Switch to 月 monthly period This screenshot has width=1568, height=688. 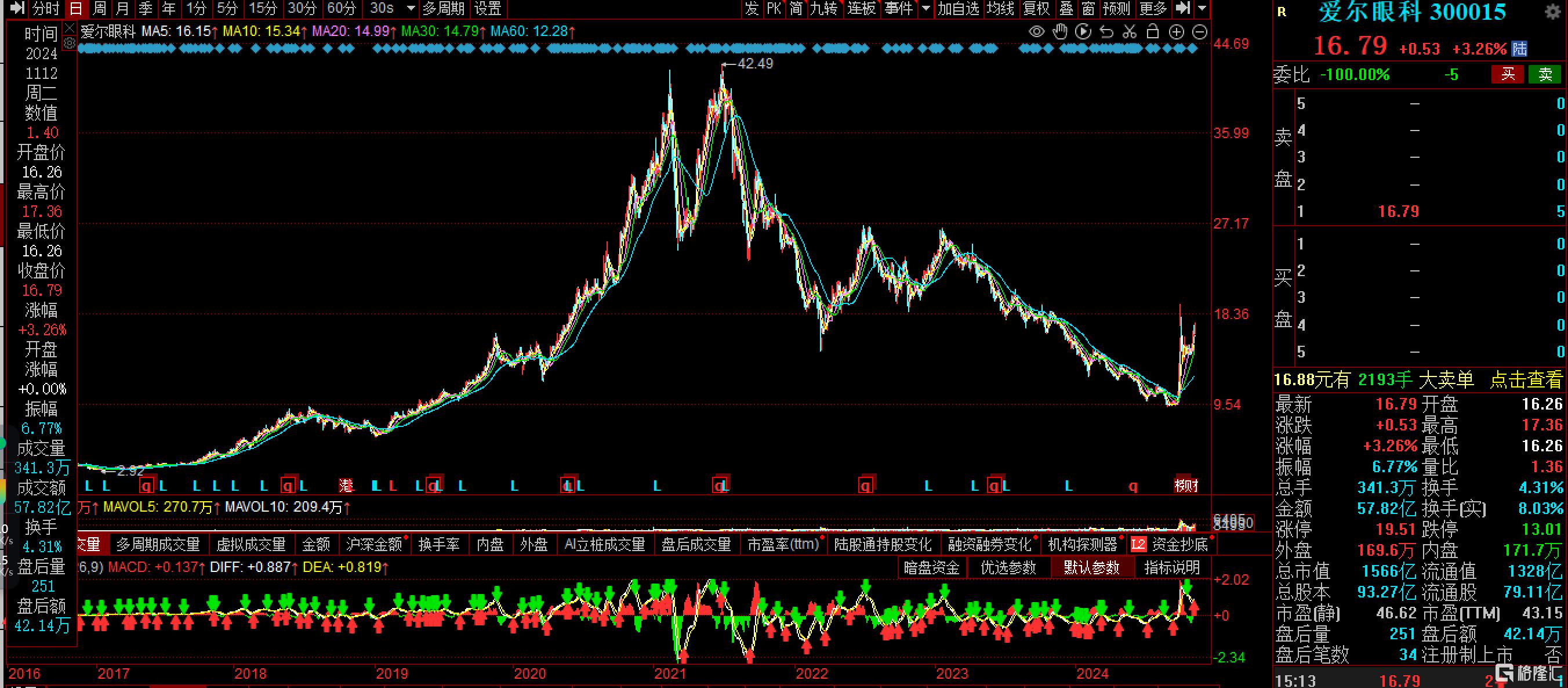click(122, 9)
